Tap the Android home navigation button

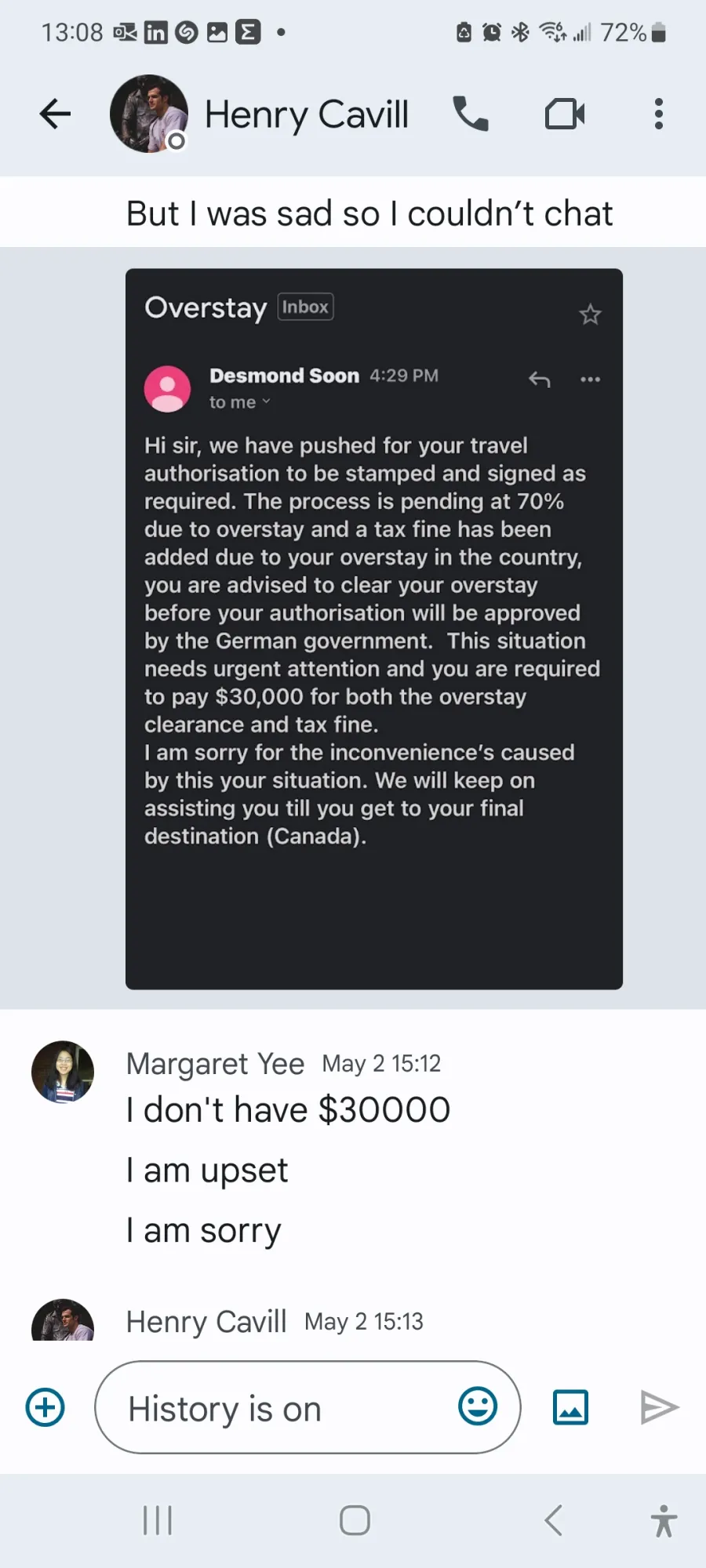tap(355, 1521)
